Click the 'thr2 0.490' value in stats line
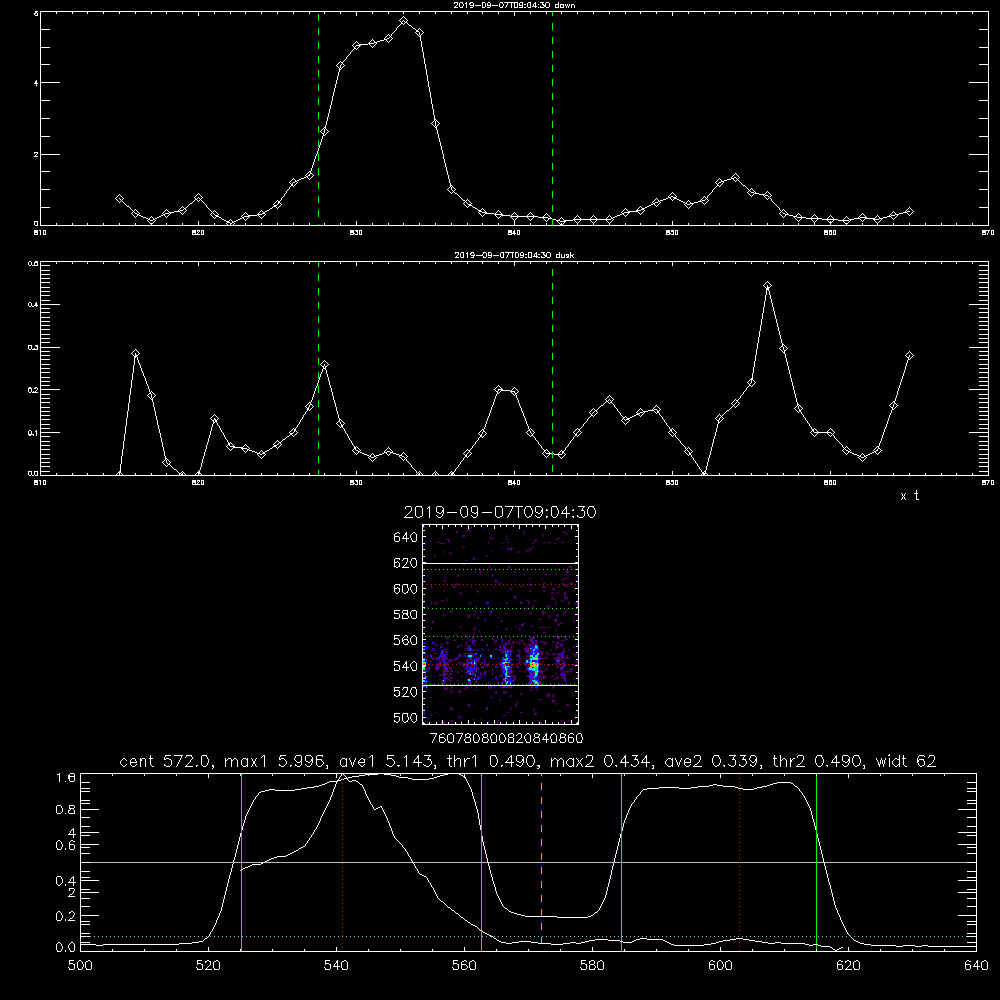Image resolution: width=1000 pixels, height=1000 pixels. tap(818, 761)
